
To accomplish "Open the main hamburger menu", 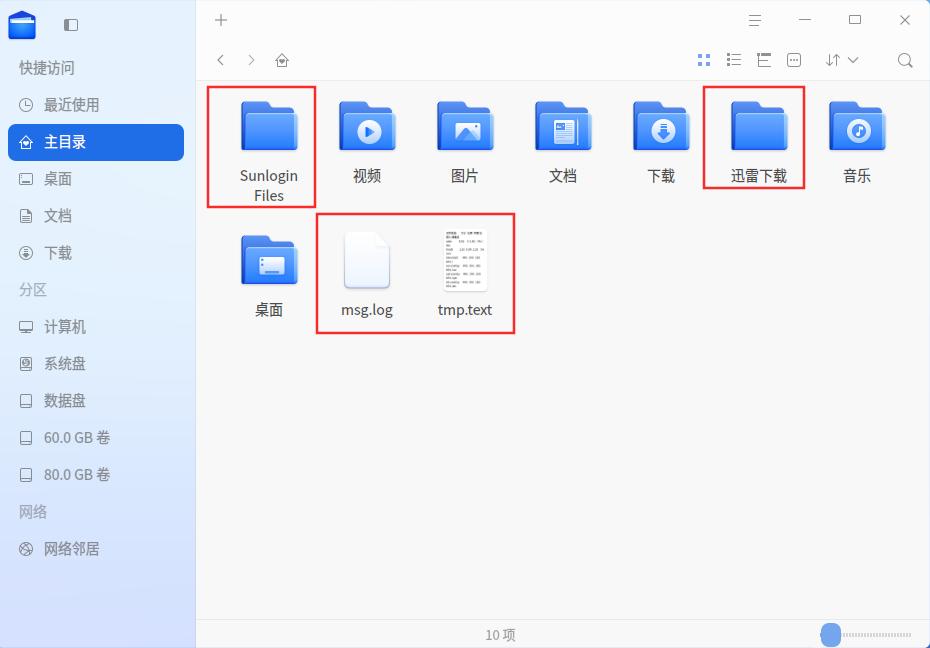I will [x=754, y=20].
